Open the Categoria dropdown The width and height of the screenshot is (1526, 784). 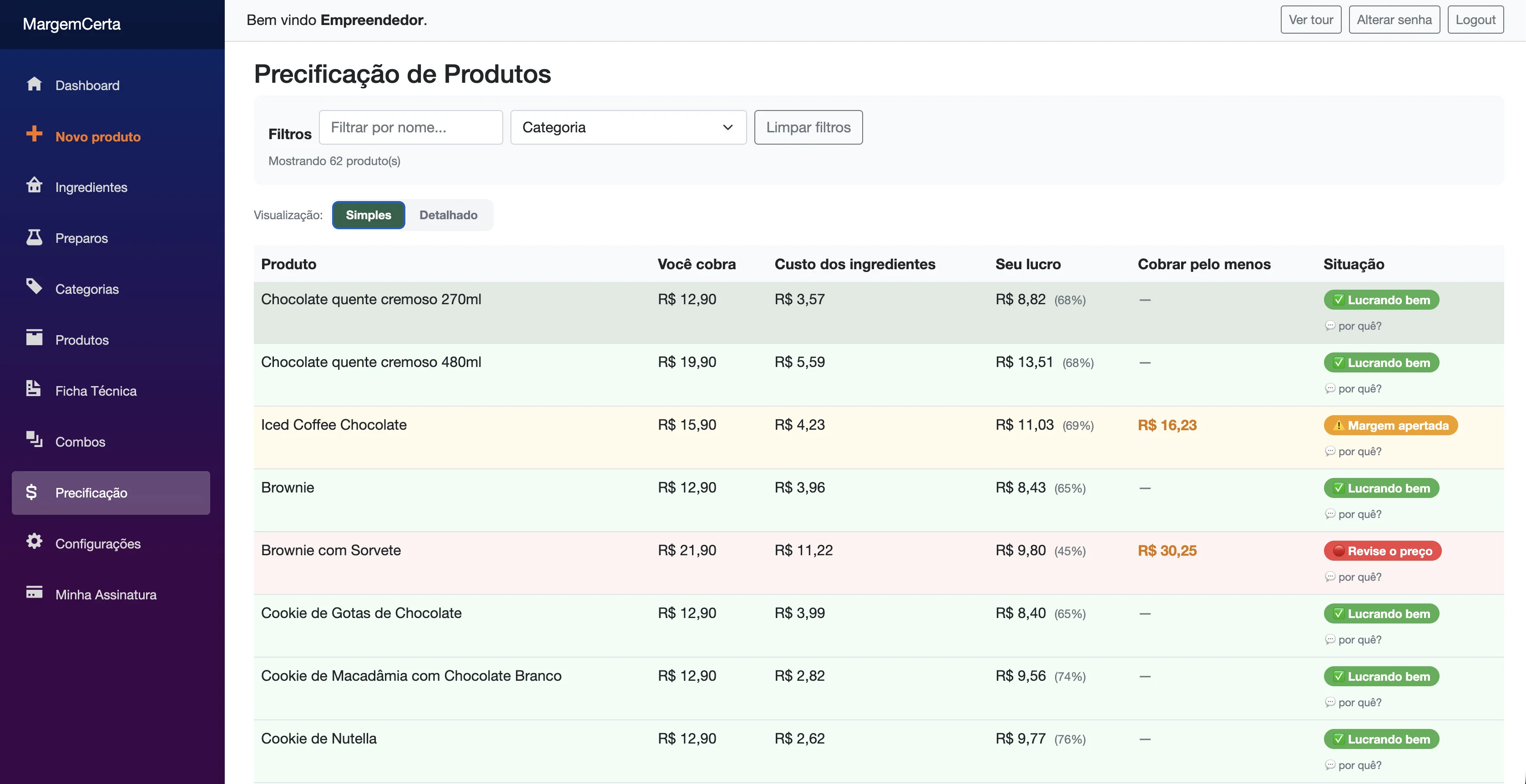tap(628, 127)
